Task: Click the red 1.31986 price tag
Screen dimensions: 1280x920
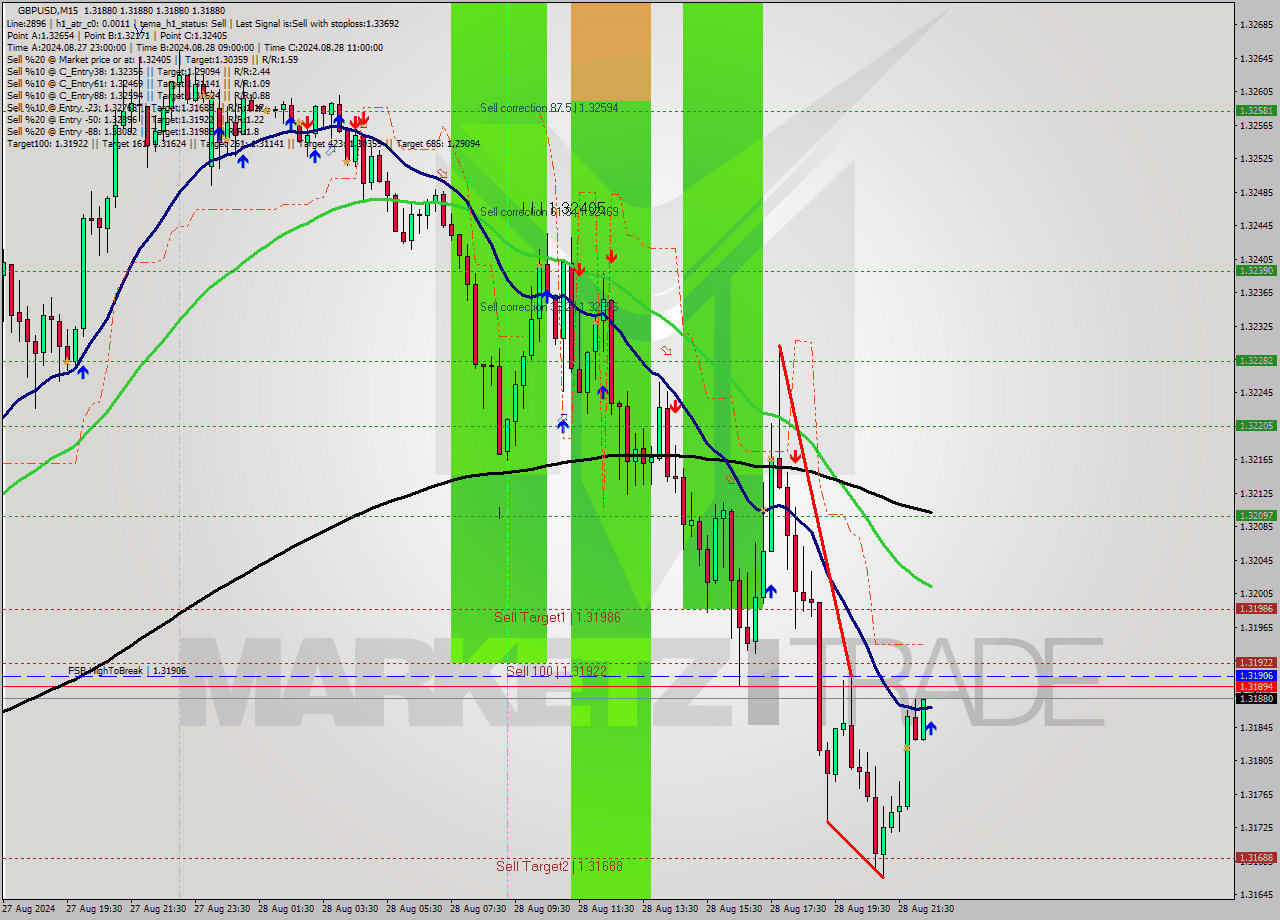Action: click(x=1256, y=608)
